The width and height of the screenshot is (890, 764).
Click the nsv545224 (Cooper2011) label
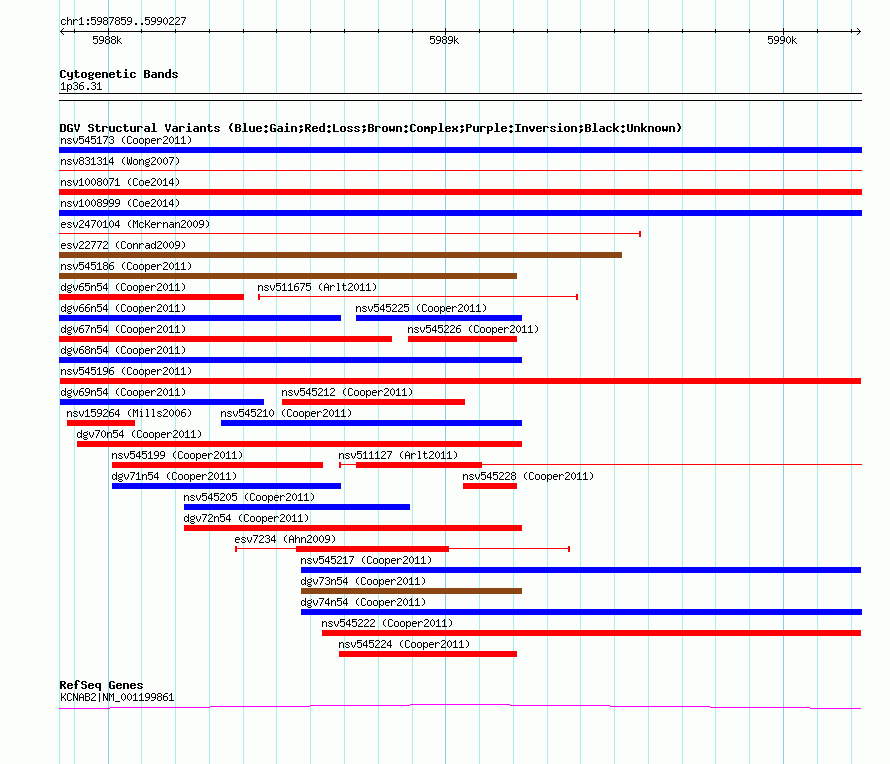pyautogui.click(x=404, y=644)
